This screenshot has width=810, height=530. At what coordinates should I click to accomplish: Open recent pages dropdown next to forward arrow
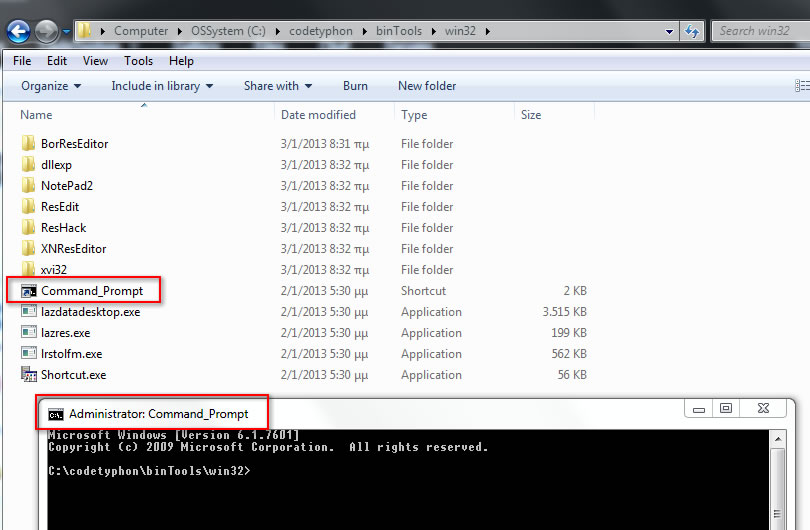(66, 32)
